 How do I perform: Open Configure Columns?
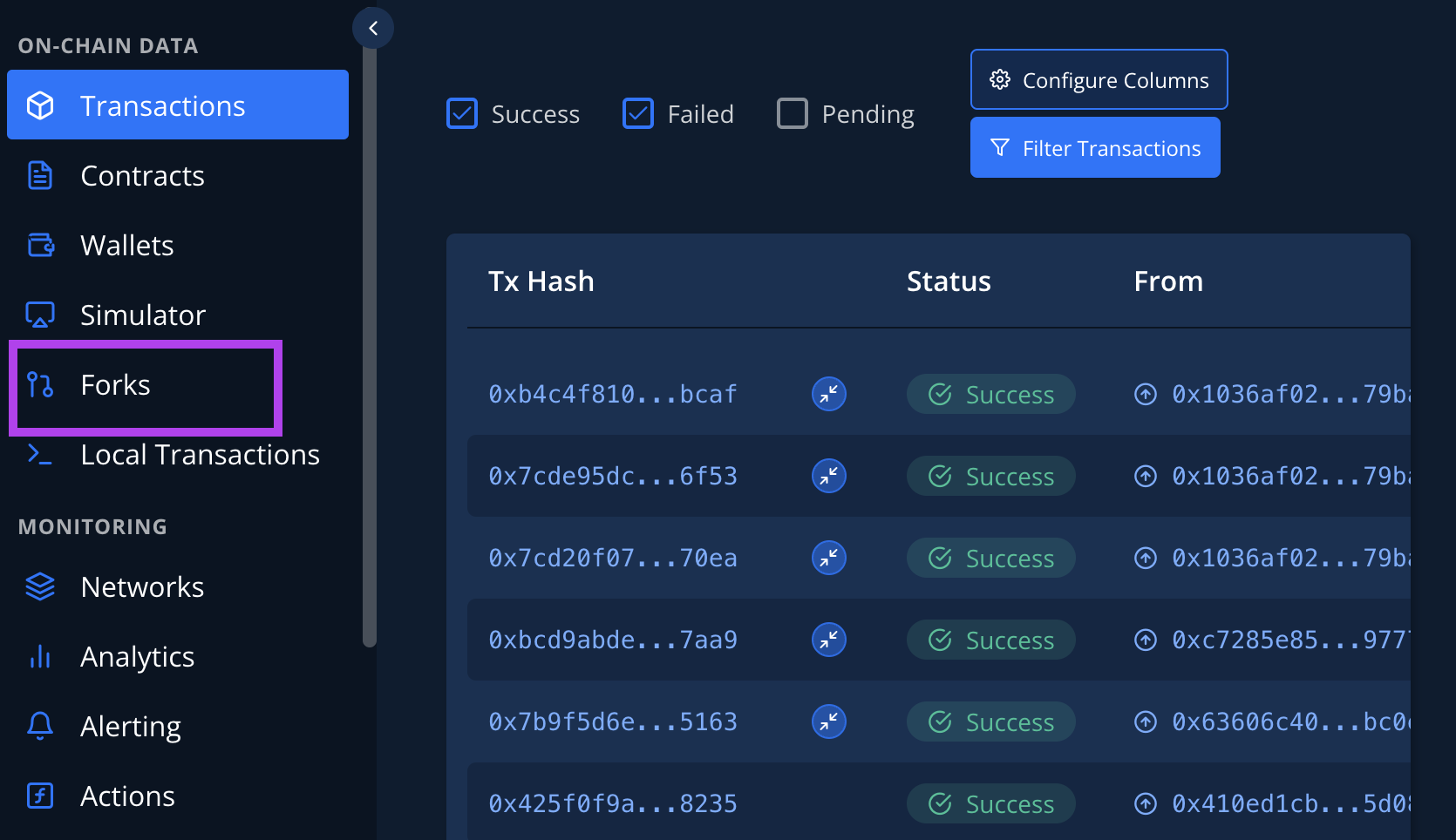pyautogui.click(x=1099, y=79)
